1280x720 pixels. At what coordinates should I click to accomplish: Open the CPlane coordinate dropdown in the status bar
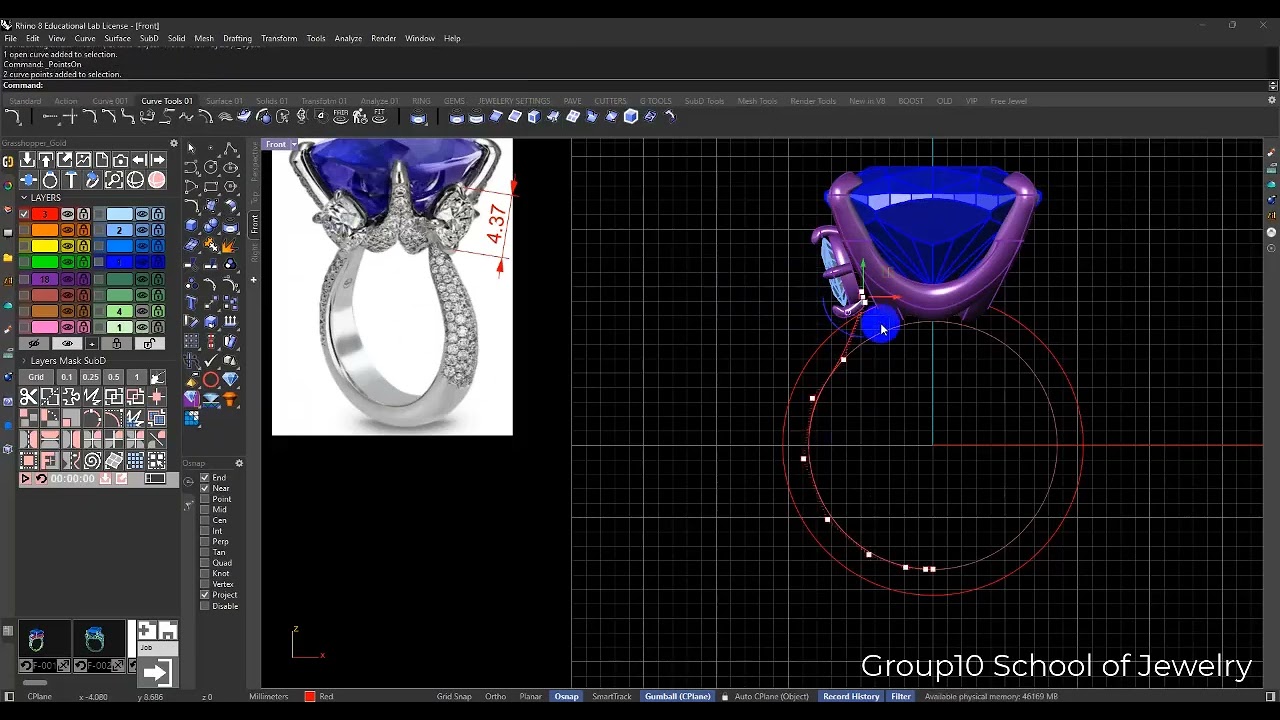click(40, 696)
